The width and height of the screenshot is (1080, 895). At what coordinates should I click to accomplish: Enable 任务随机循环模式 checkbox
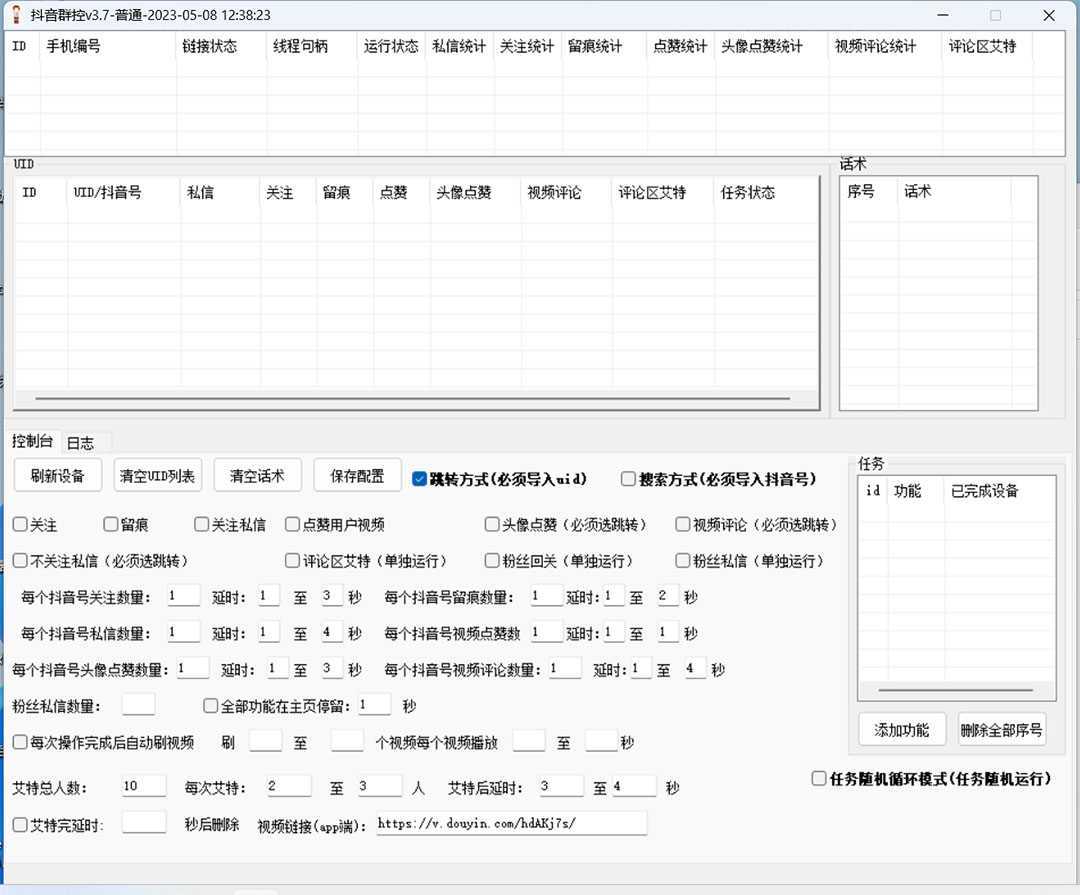click(x=818, y=778)
